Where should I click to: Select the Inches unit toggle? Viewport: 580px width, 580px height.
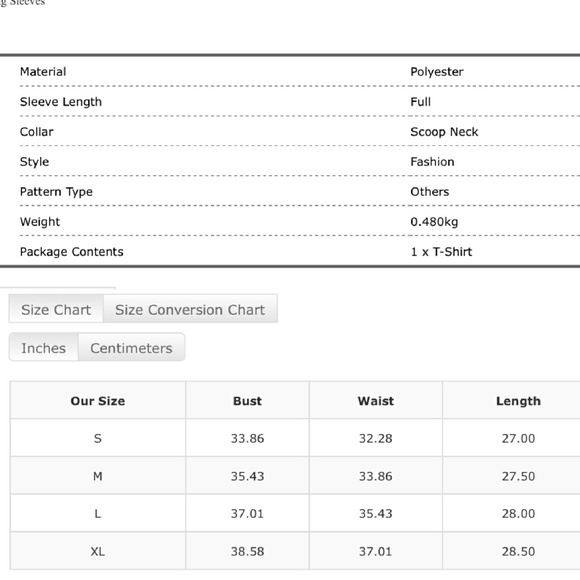(44, 347)
